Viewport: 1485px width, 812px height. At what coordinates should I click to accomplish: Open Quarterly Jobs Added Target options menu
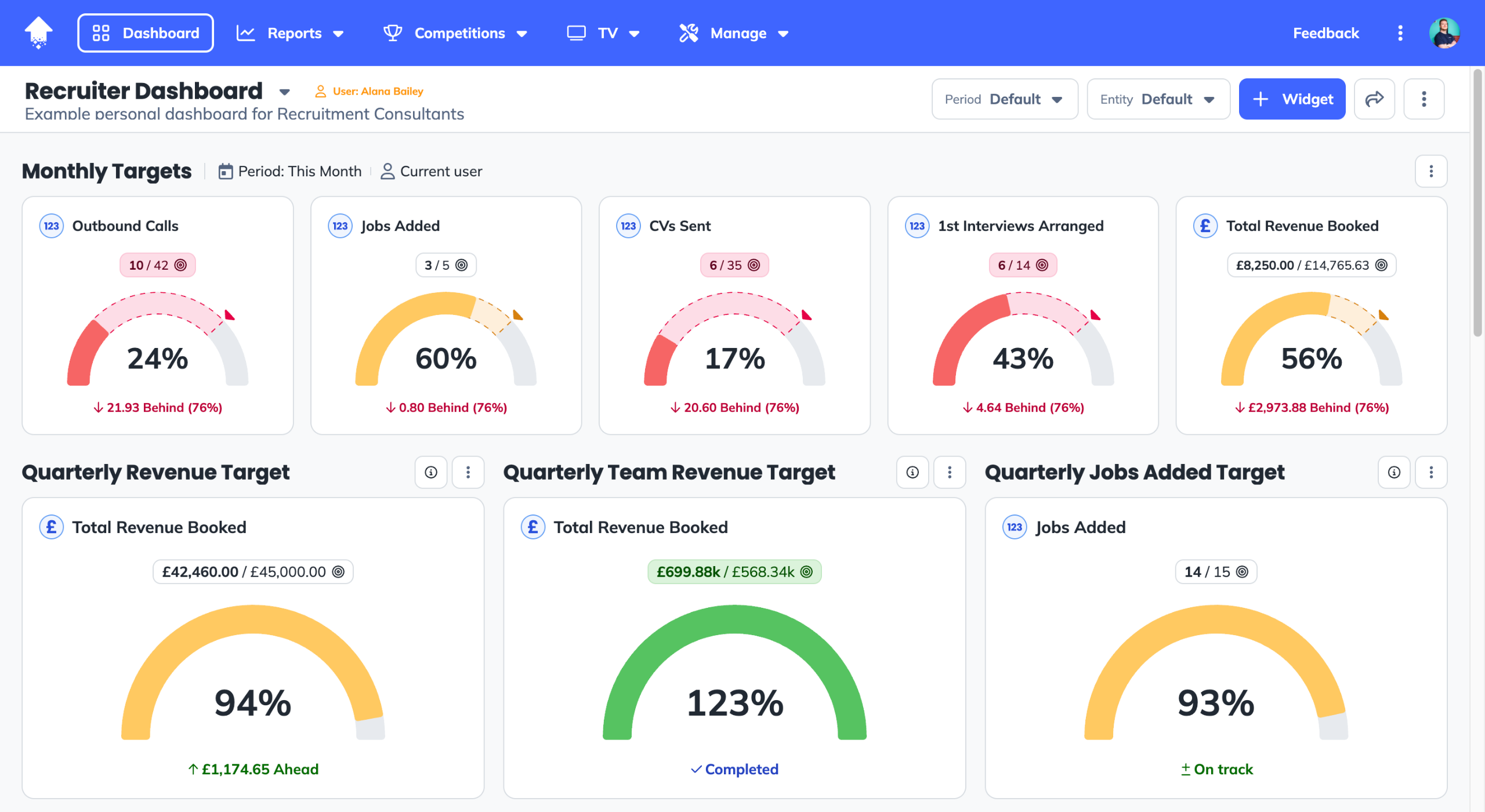pos(1430,472)
